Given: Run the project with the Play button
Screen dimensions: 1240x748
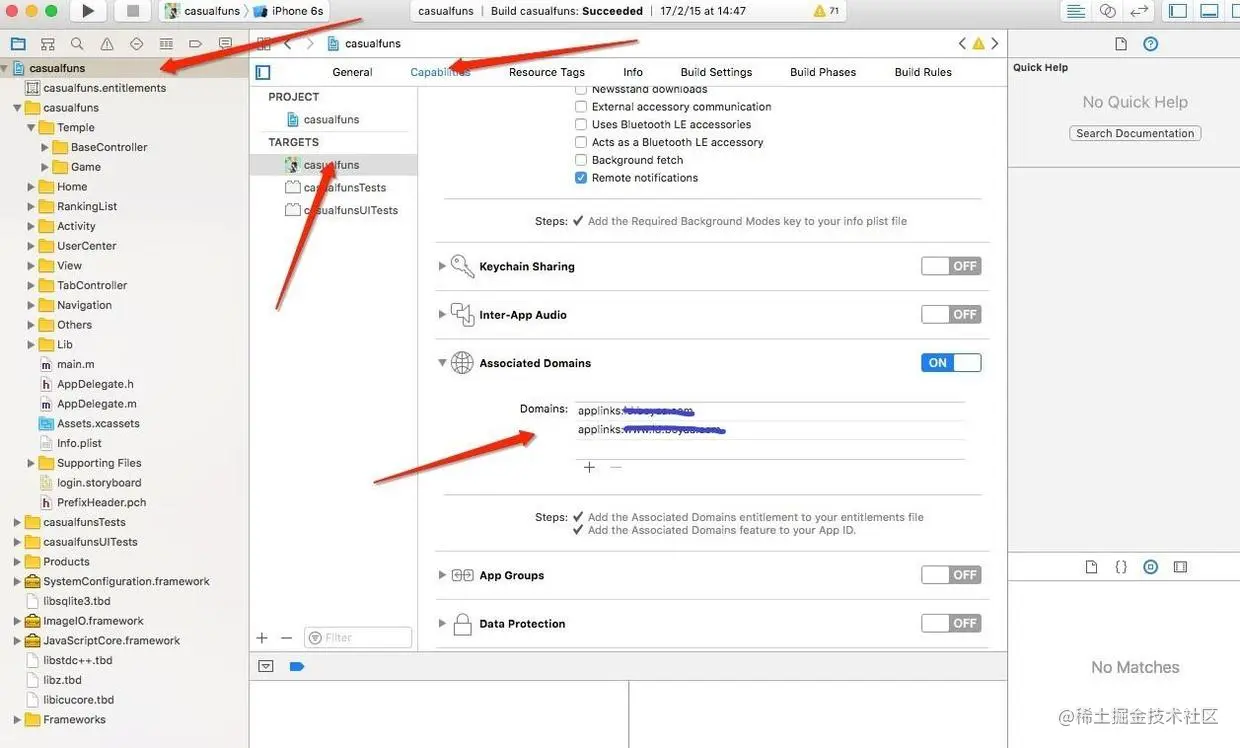Looking at the screenshot, I should pyautogui.click(x=89, y=11).
